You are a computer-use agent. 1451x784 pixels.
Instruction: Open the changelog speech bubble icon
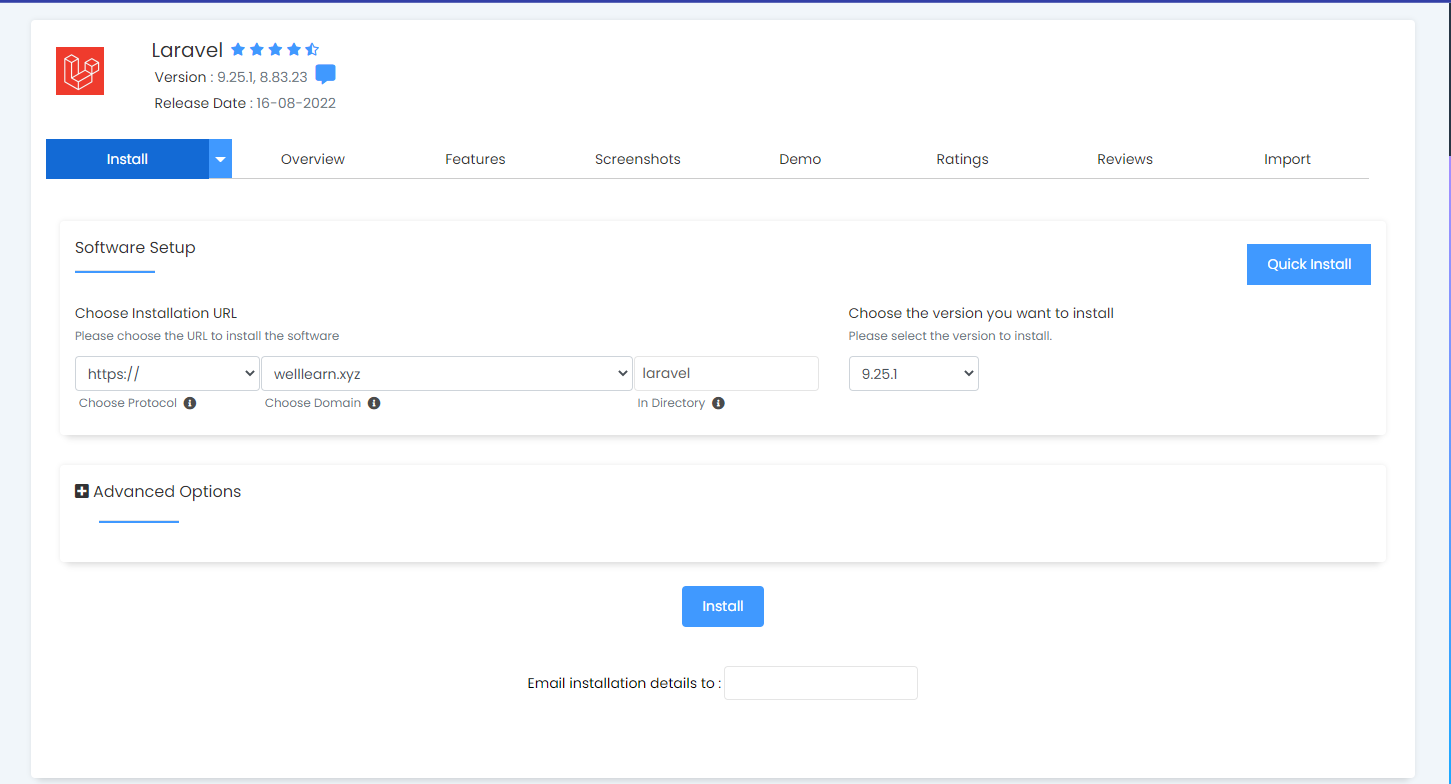[x=326, y=75]
